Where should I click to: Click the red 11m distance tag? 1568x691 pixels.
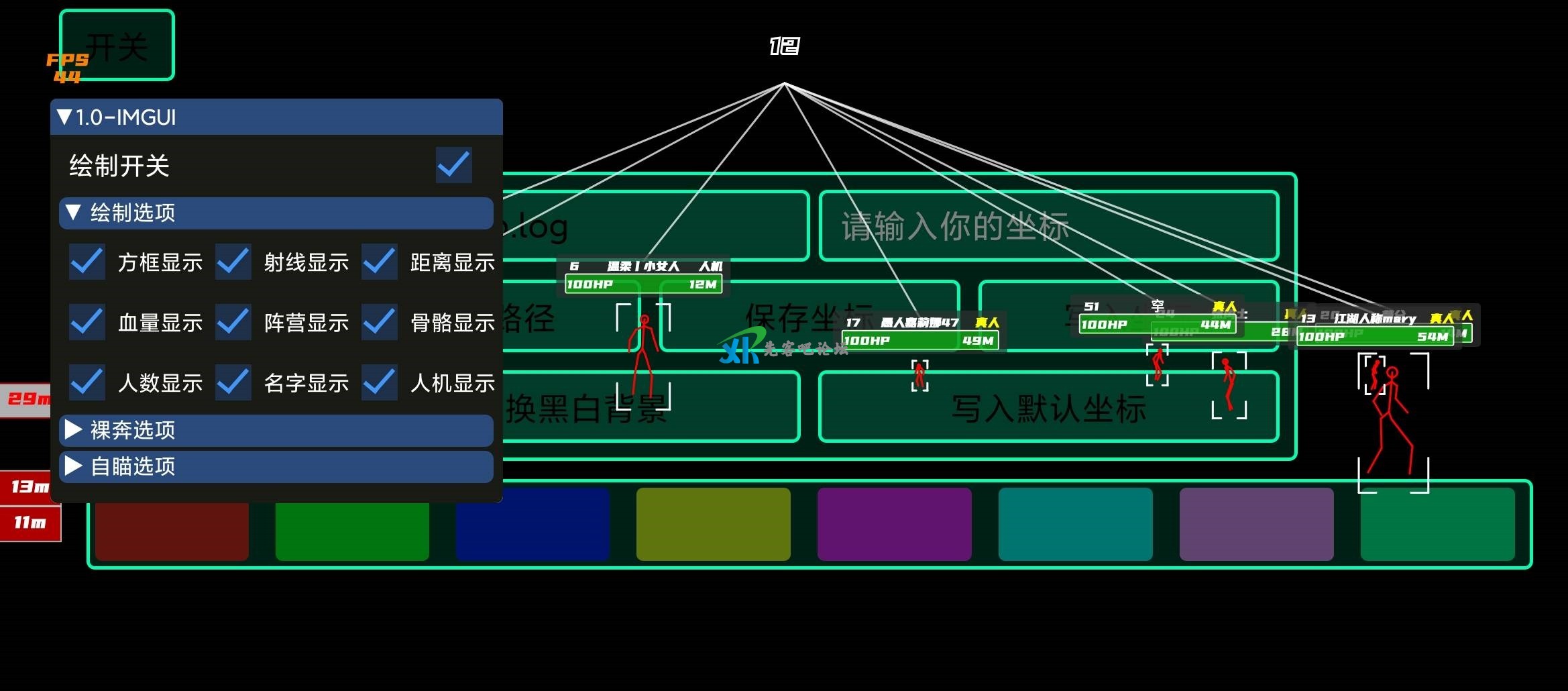click(x=31, y=523)
